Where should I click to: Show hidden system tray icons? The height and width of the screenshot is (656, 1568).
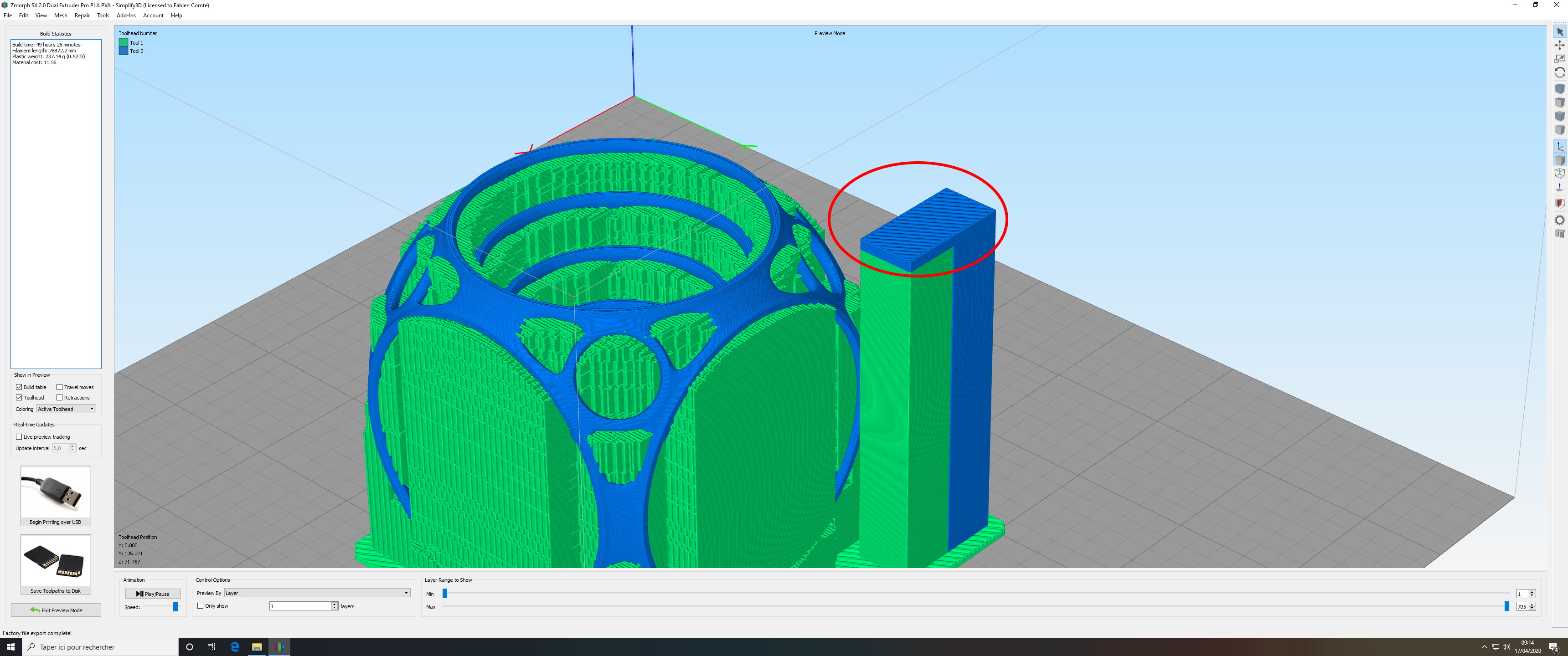tap(1484, 647)
